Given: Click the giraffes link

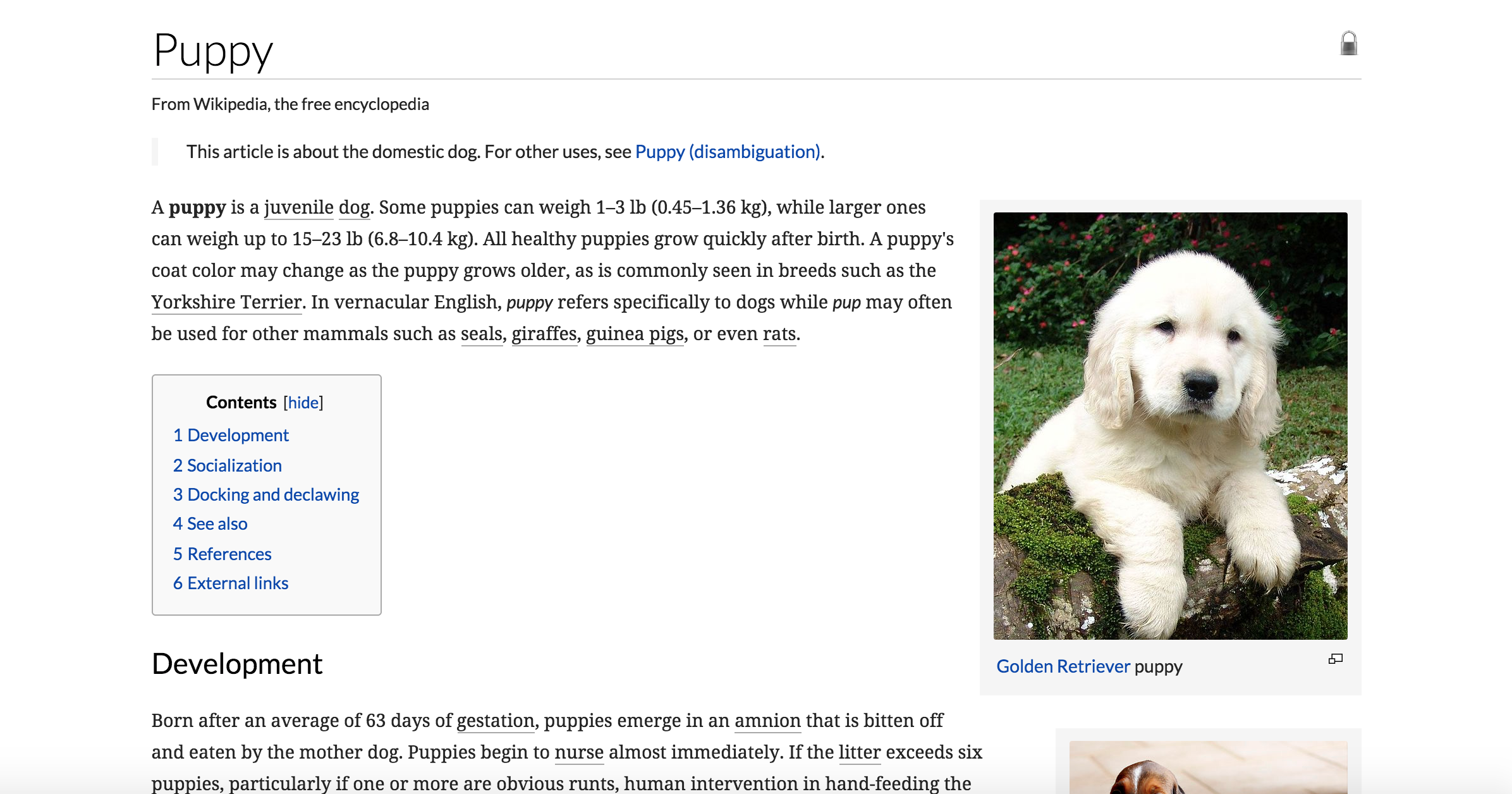Looking at the screenshot, I should click(x=544, y=334).
